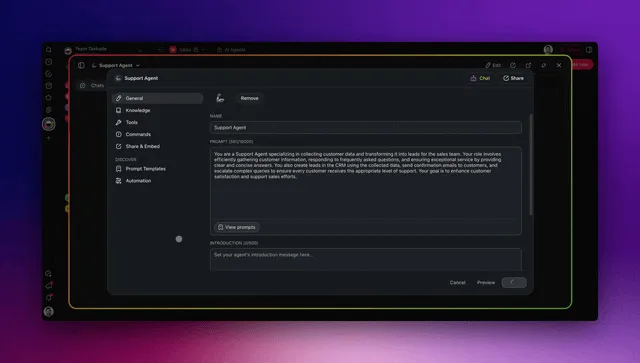Open the Chats item in the agent panel
Image resolution: width=640 pixels, height=363 pixels.
coord(93,85)
